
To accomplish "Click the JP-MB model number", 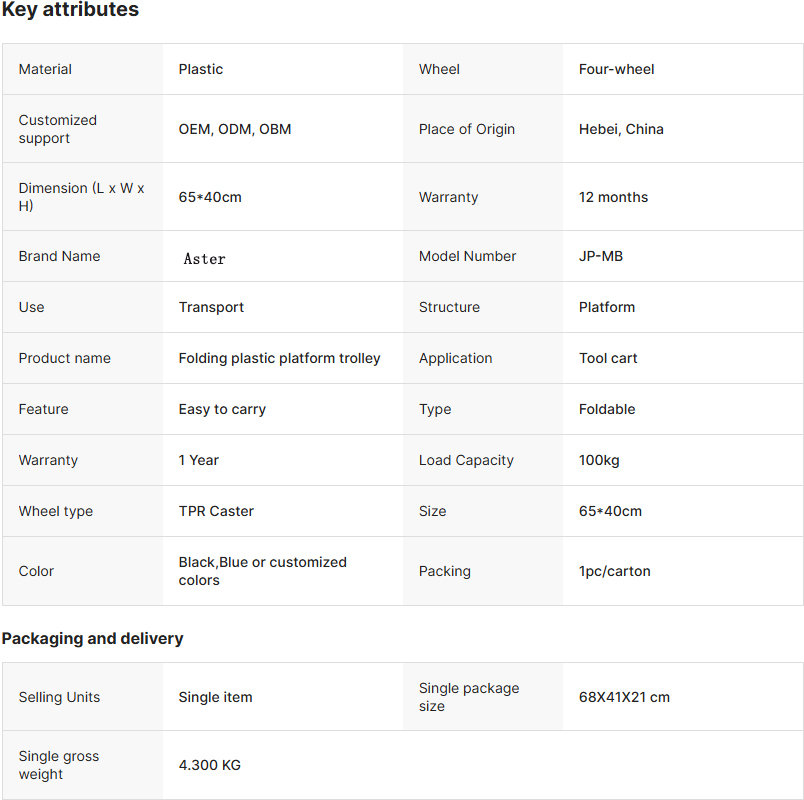I will pos(601,256).
